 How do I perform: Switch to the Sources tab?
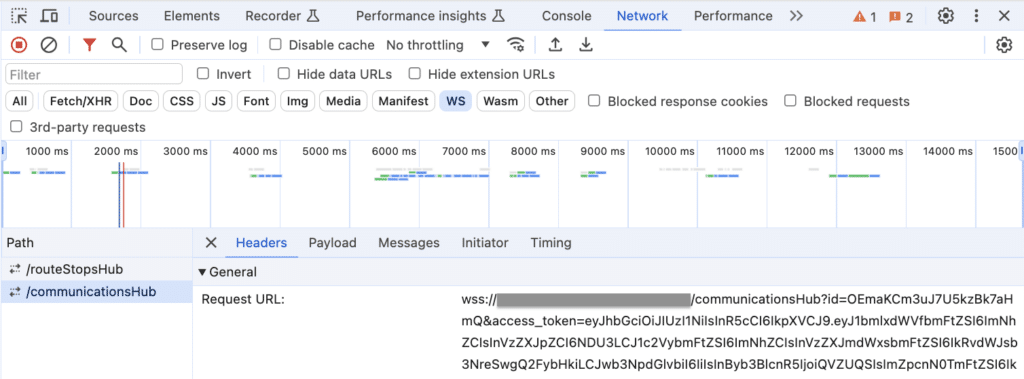click(114, 16)
